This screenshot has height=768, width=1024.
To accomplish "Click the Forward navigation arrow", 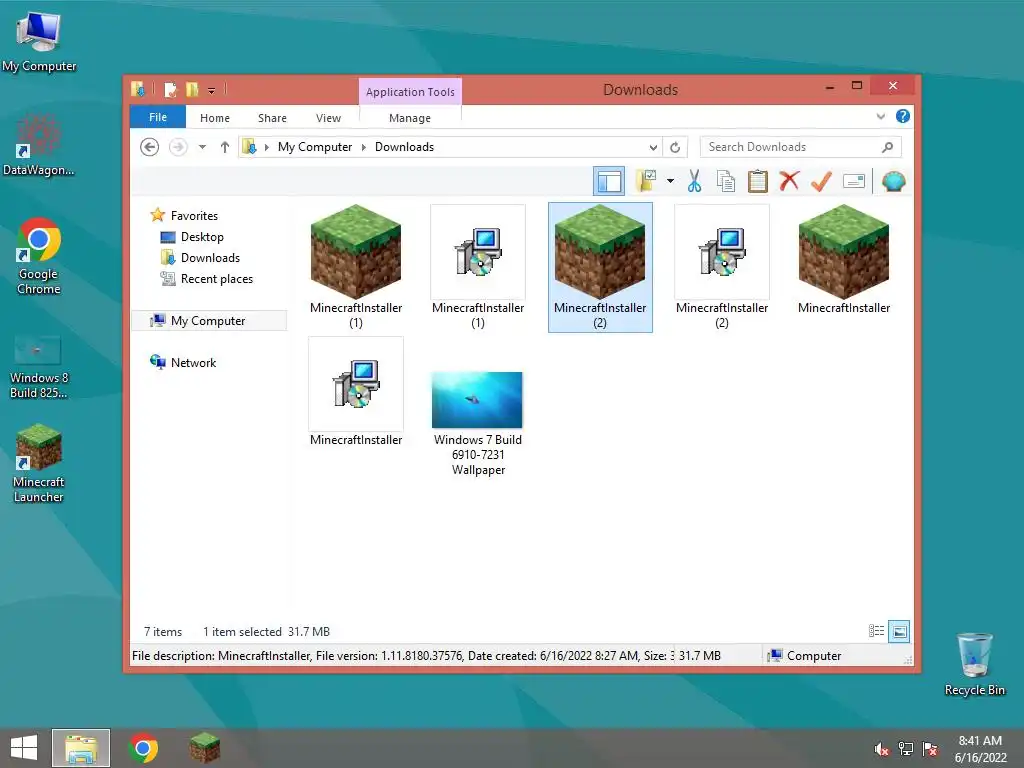I will [178, 147].
